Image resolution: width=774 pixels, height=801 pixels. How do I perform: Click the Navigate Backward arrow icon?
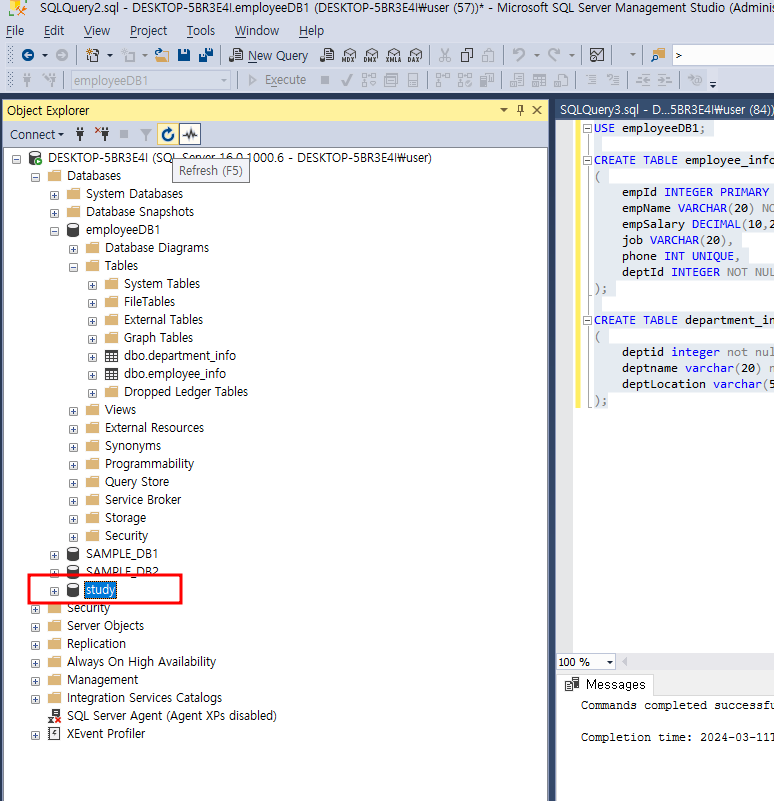point(28,55)
